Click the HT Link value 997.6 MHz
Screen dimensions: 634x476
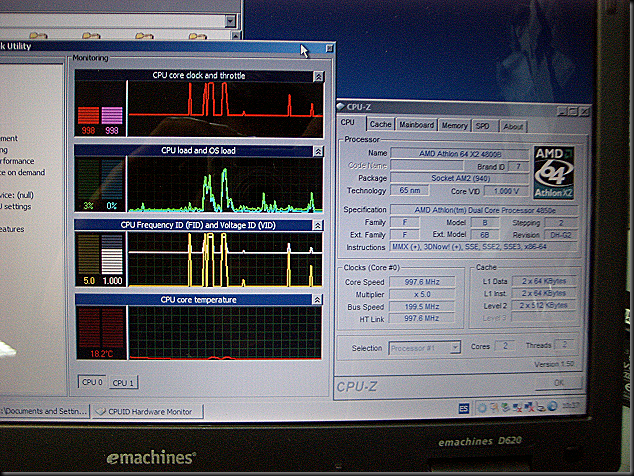(x=421, y=318)
